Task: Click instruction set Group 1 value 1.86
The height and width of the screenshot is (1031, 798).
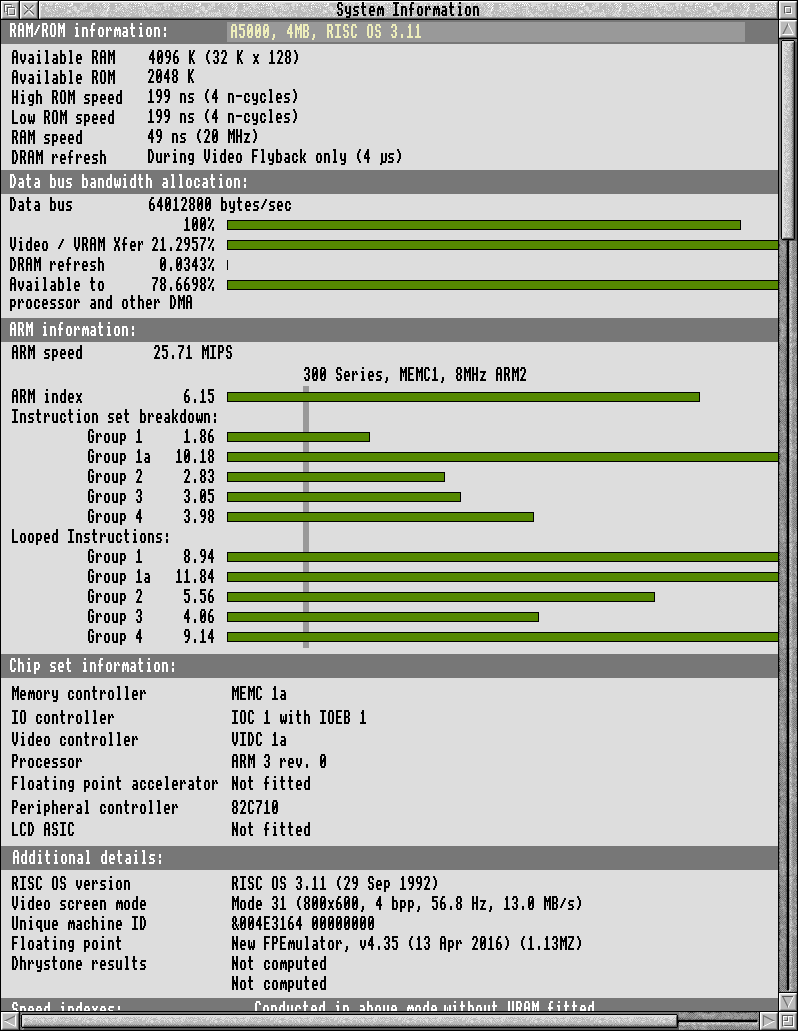Action: 199,437
